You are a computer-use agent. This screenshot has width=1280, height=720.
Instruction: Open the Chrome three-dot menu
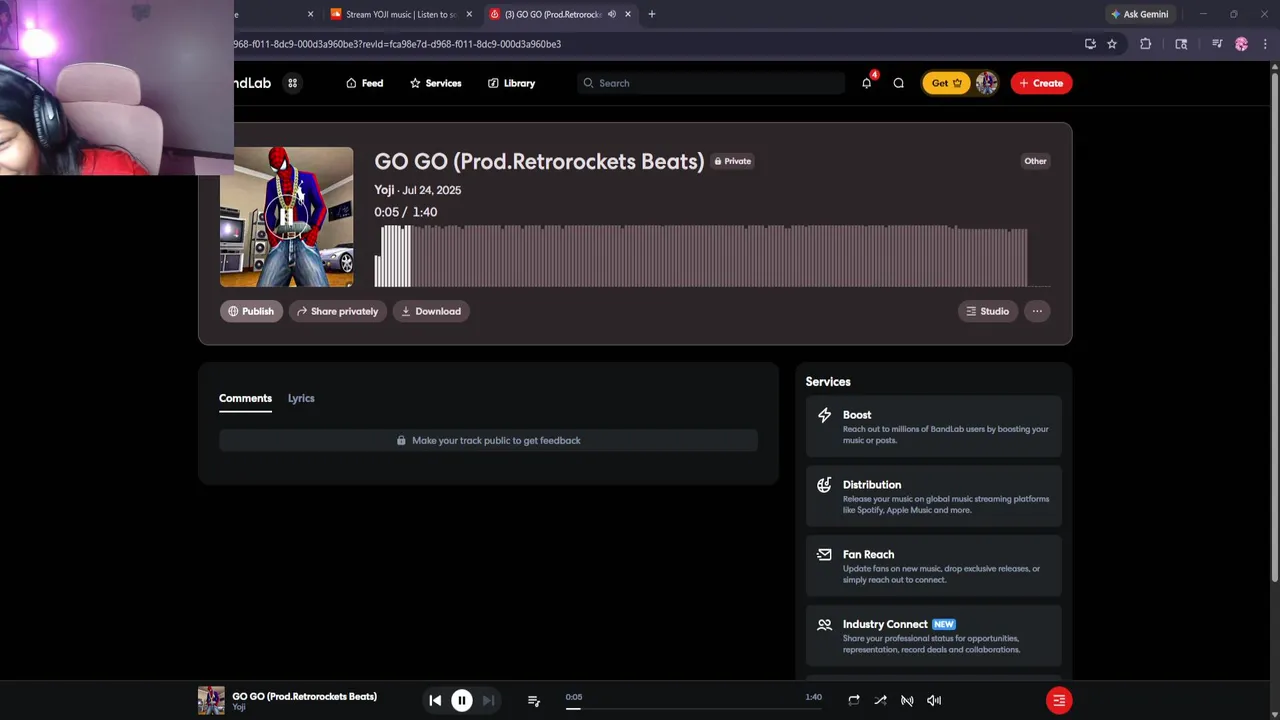[x=1265, y=44]
